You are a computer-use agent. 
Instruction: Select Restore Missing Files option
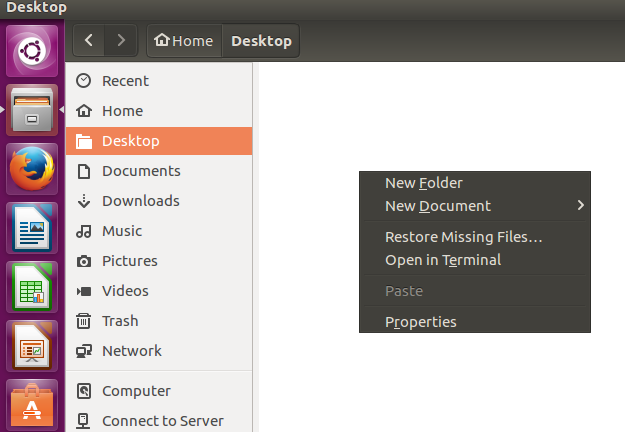tap(463, 237)
